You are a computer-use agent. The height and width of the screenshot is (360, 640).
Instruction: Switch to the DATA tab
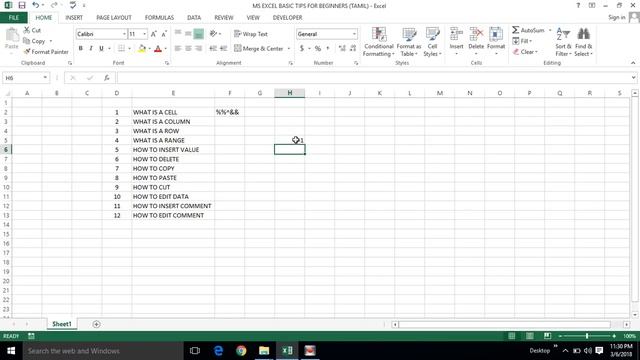194,18
